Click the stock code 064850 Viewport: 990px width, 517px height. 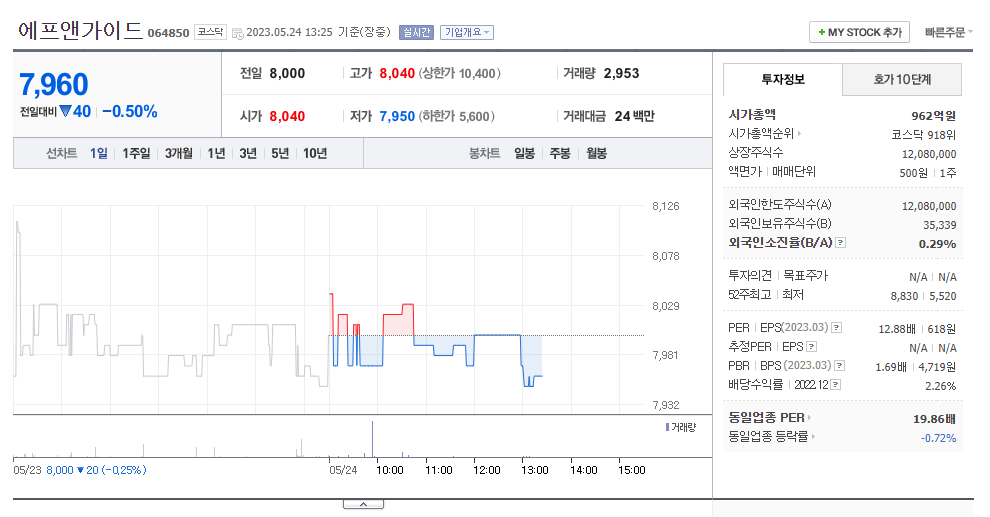point(169,33)
